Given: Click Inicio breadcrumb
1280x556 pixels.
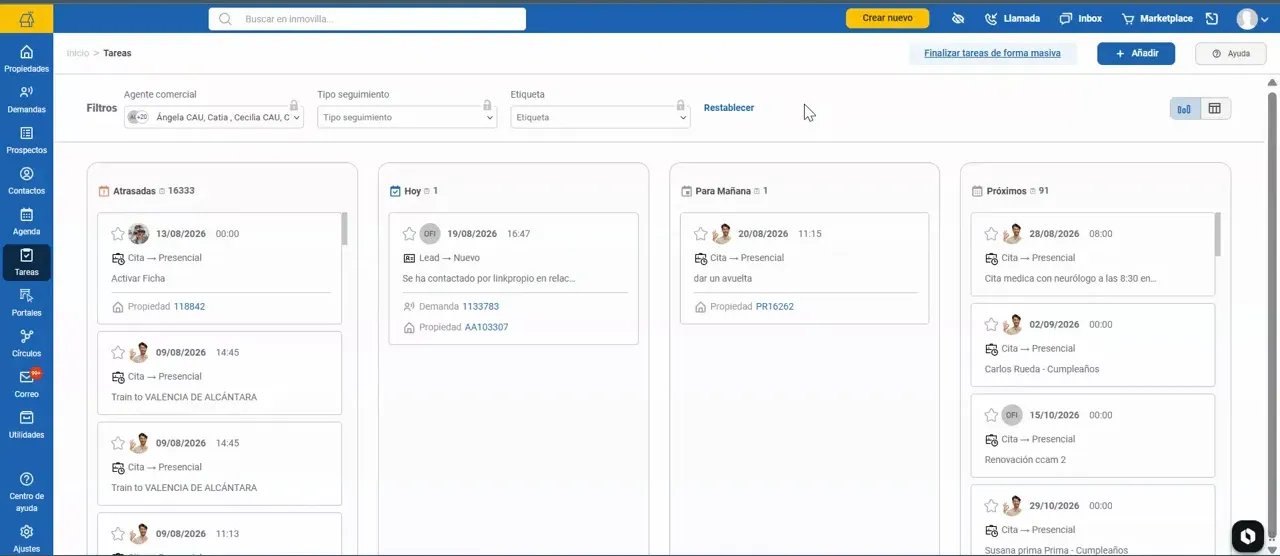Looking at the screenshot, I should point(78,53).
